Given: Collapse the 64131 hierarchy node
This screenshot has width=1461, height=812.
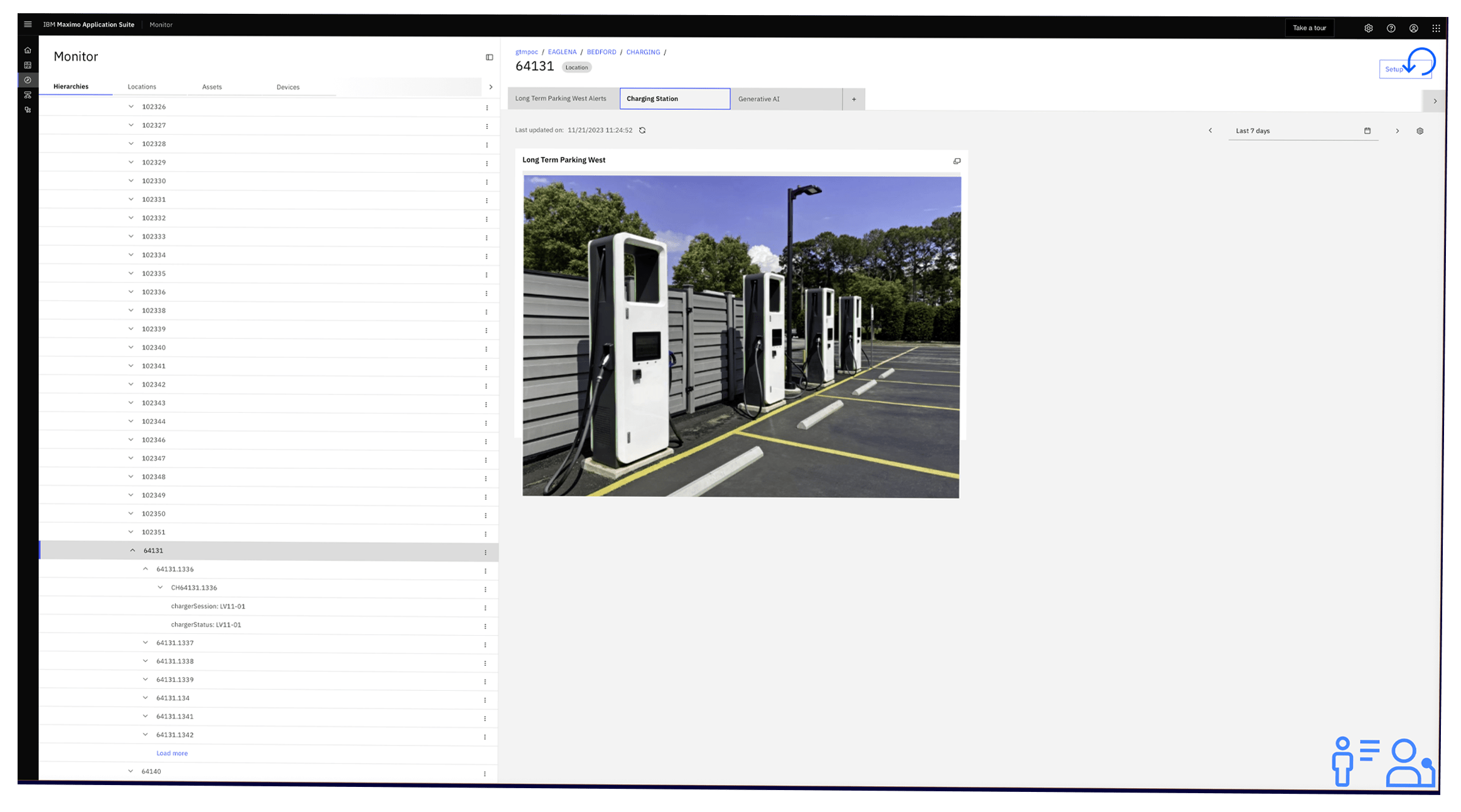Looking at the screenshot, I should coord(132,550).
